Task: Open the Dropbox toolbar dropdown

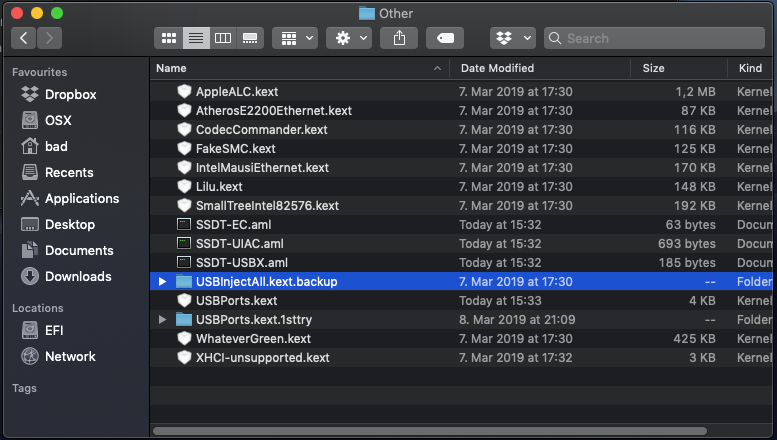Action: (513, 38)
